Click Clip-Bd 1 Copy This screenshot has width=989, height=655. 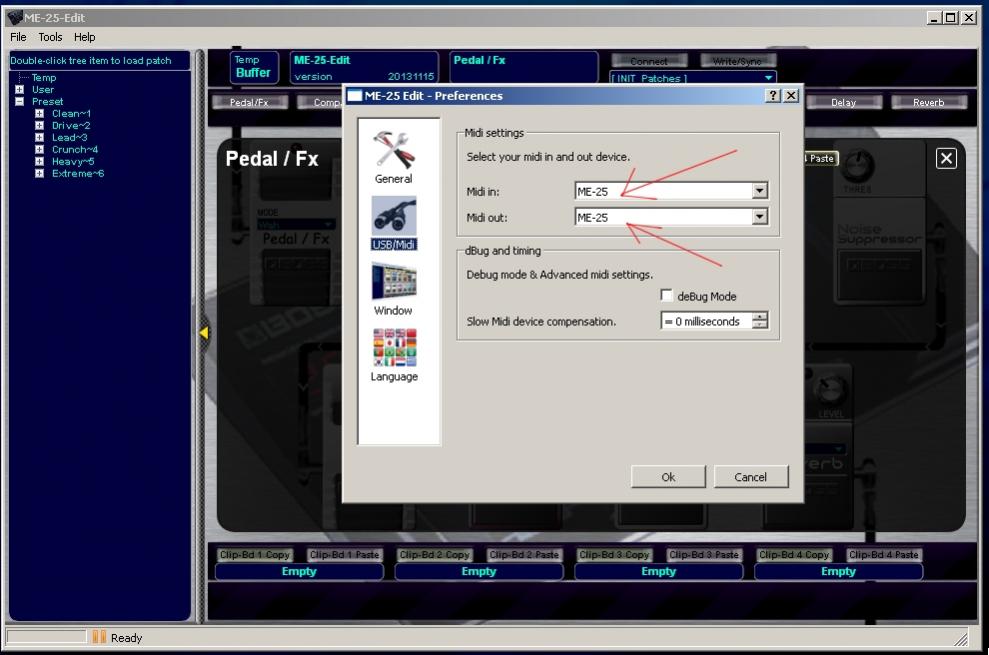[255, 555]
